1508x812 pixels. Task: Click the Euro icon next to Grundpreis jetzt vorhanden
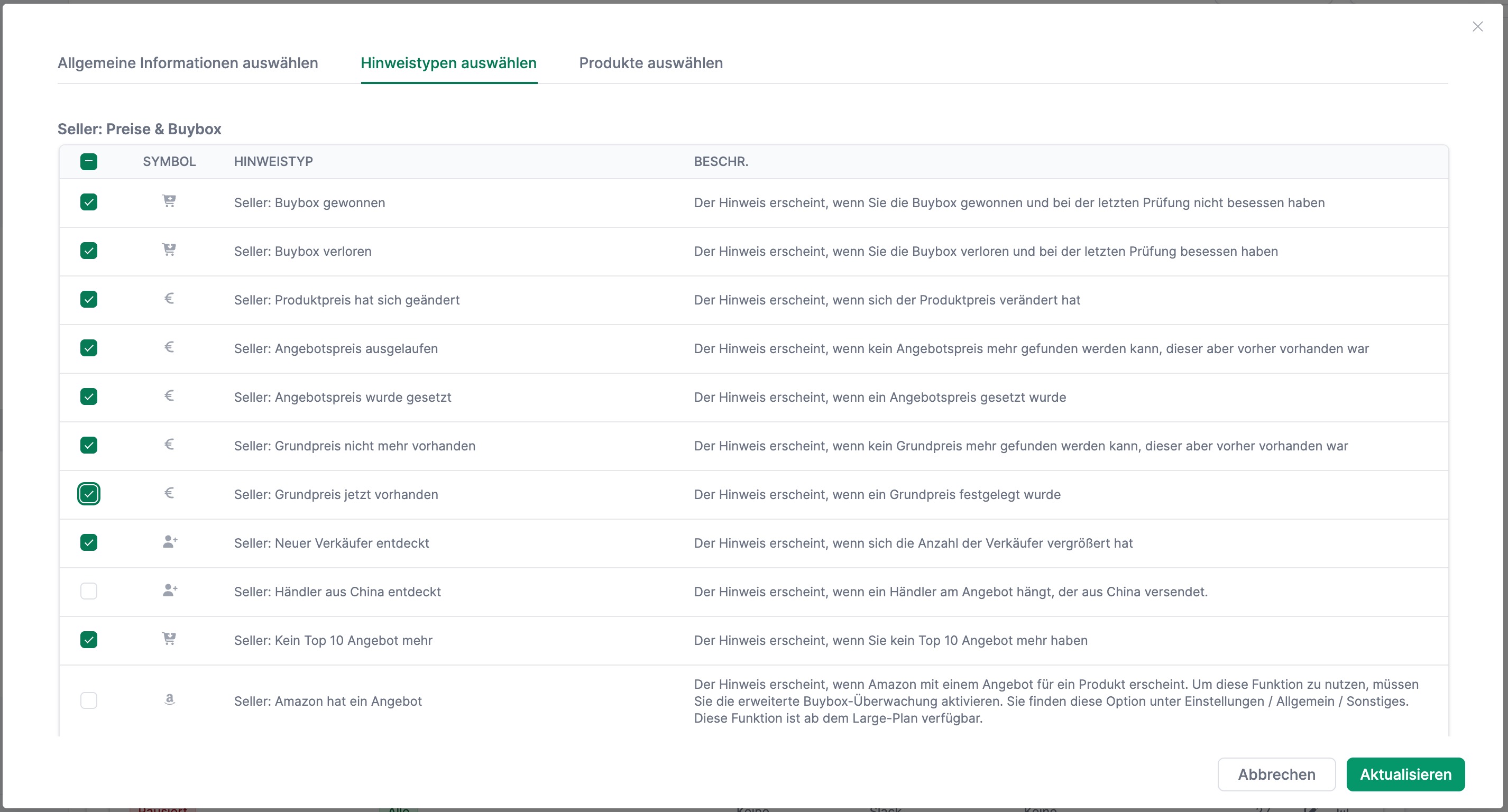(169, 494)
